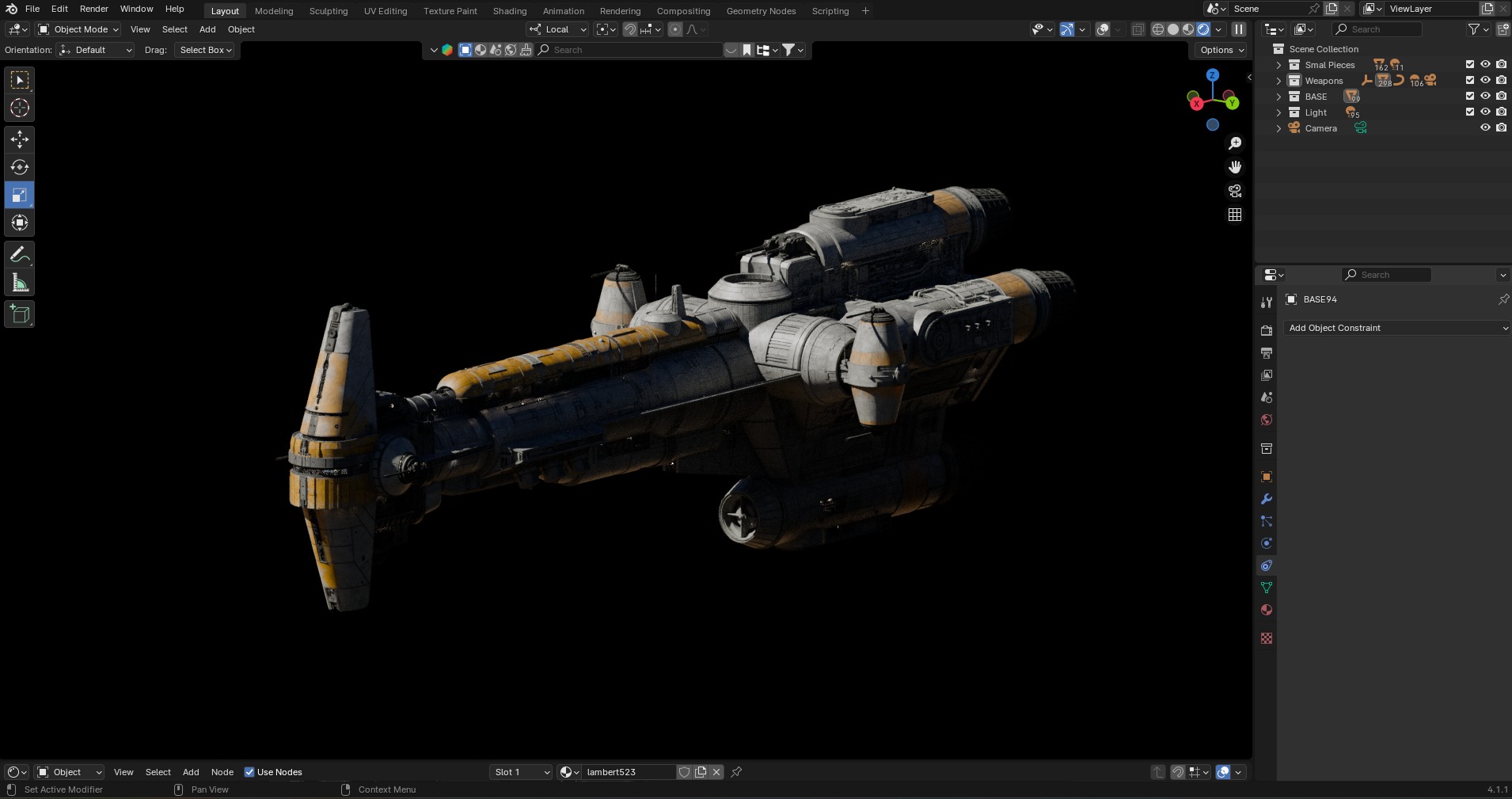Uncheck the Use Nodes checkbox
The width and height of the screenshot is (1512, 799).
tap(249, 772)
